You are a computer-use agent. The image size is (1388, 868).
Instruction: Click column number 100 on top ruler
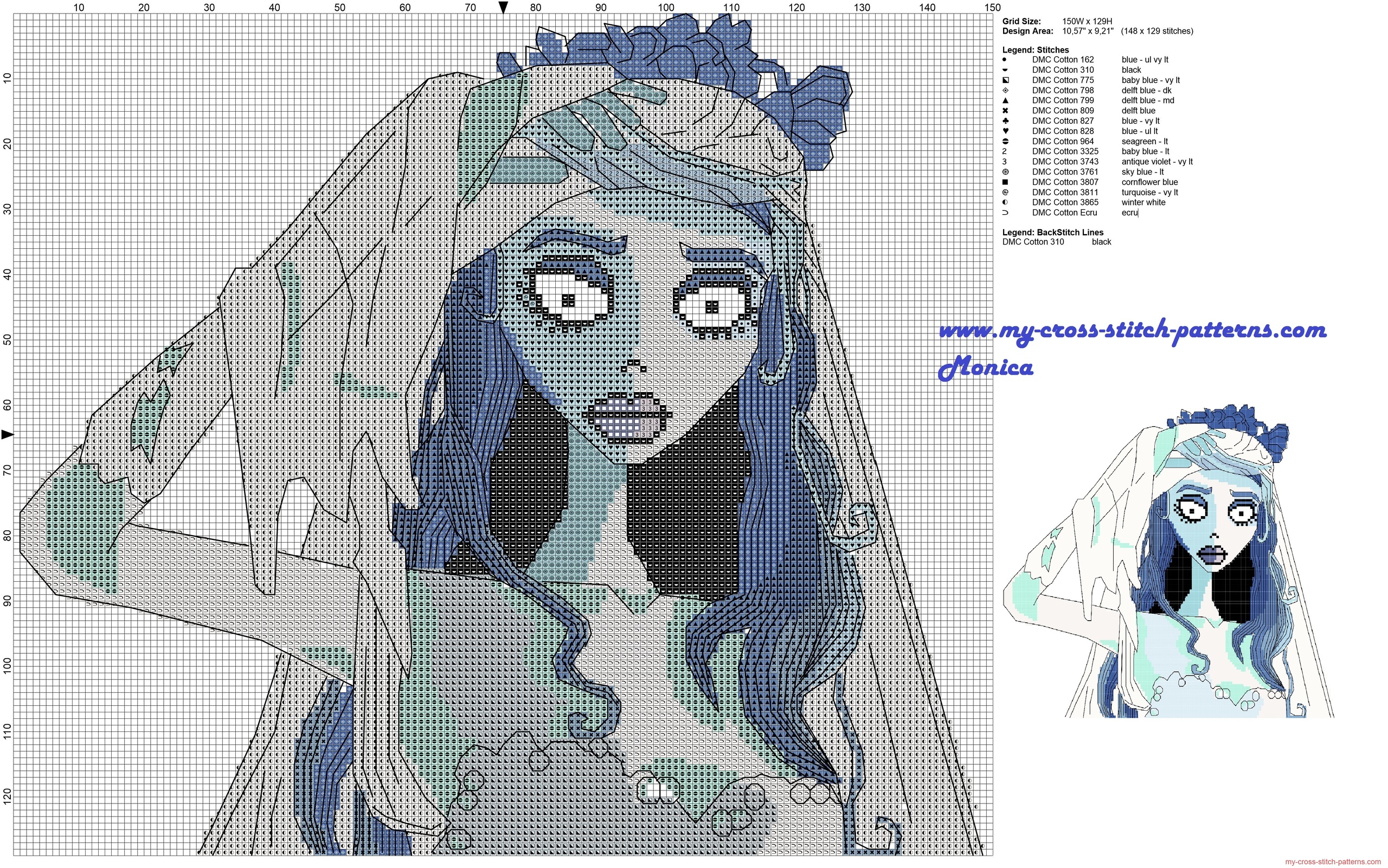[666, 8]
